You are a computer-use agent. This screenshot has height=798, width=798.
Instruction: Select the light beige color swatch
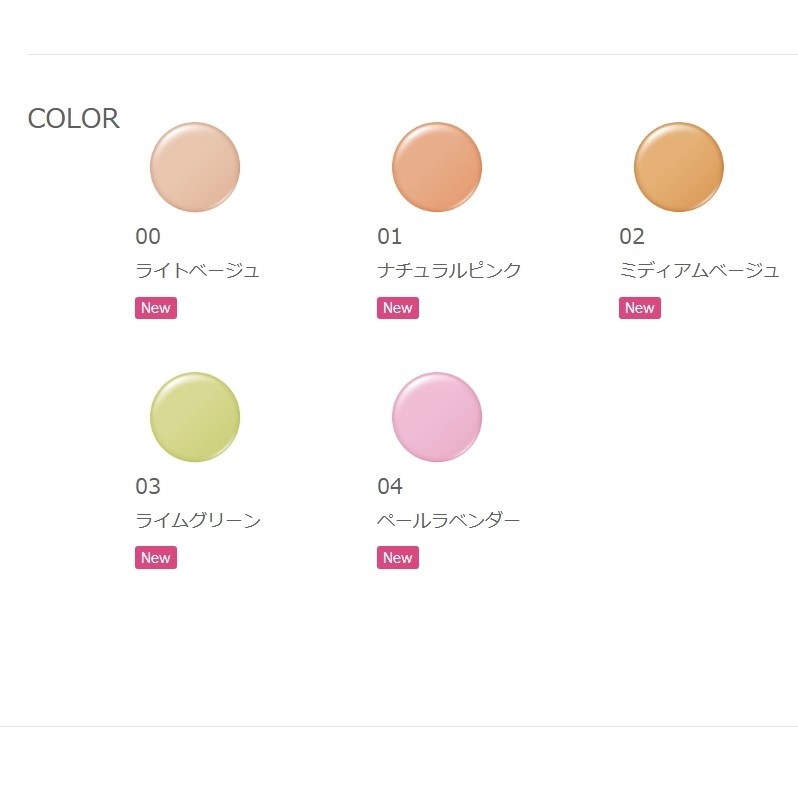195,167
